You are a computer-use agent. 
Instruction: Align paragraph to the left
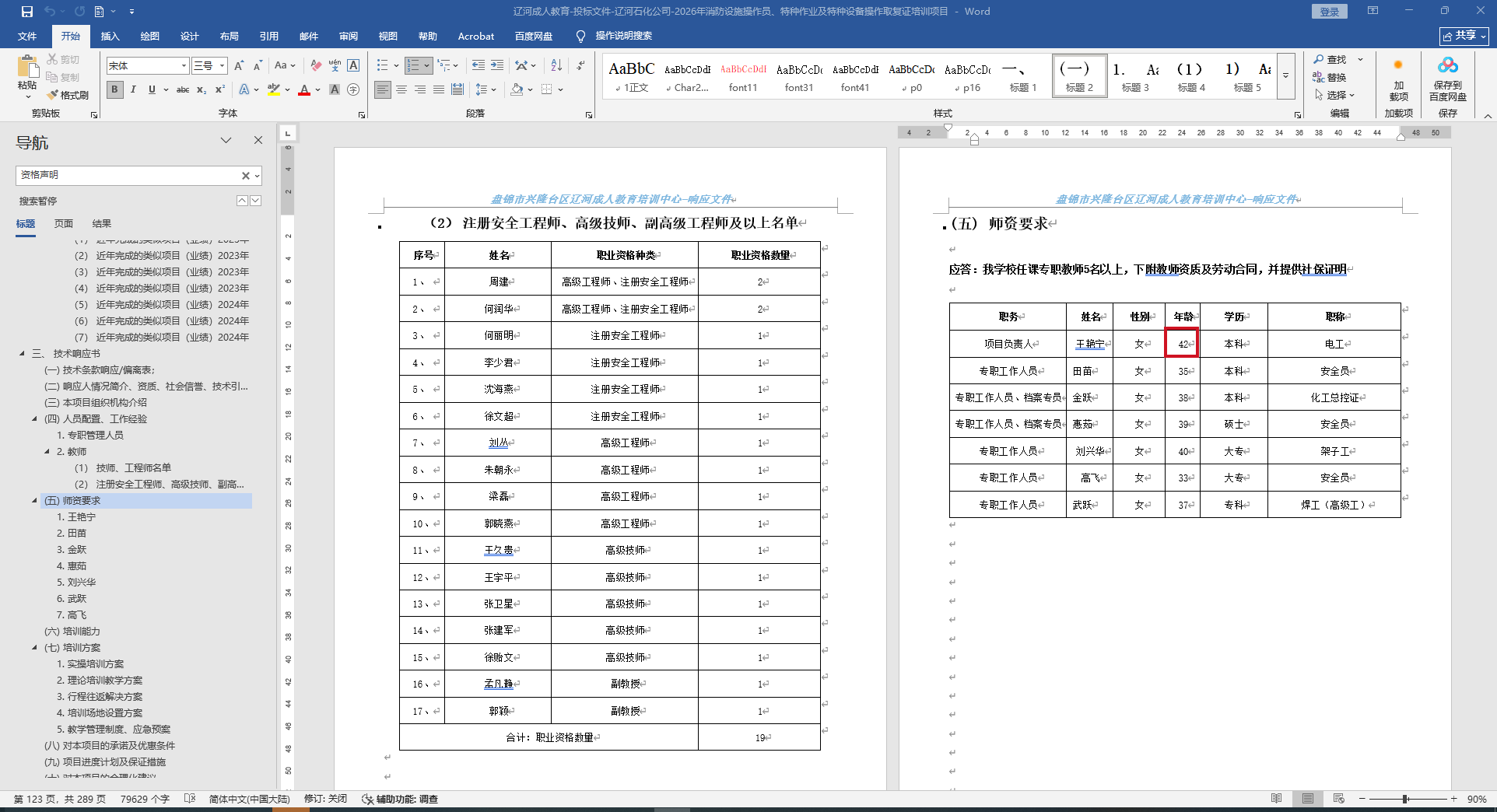tap(383, 89)
